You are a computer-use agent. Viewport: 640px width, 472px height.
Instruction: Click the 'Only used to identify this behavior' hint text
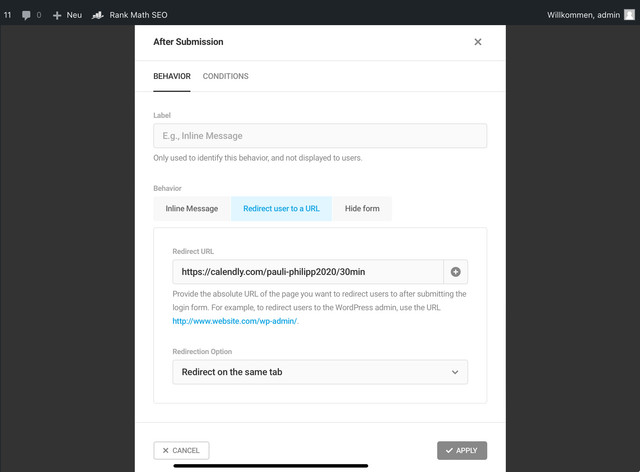coord(258,158)
